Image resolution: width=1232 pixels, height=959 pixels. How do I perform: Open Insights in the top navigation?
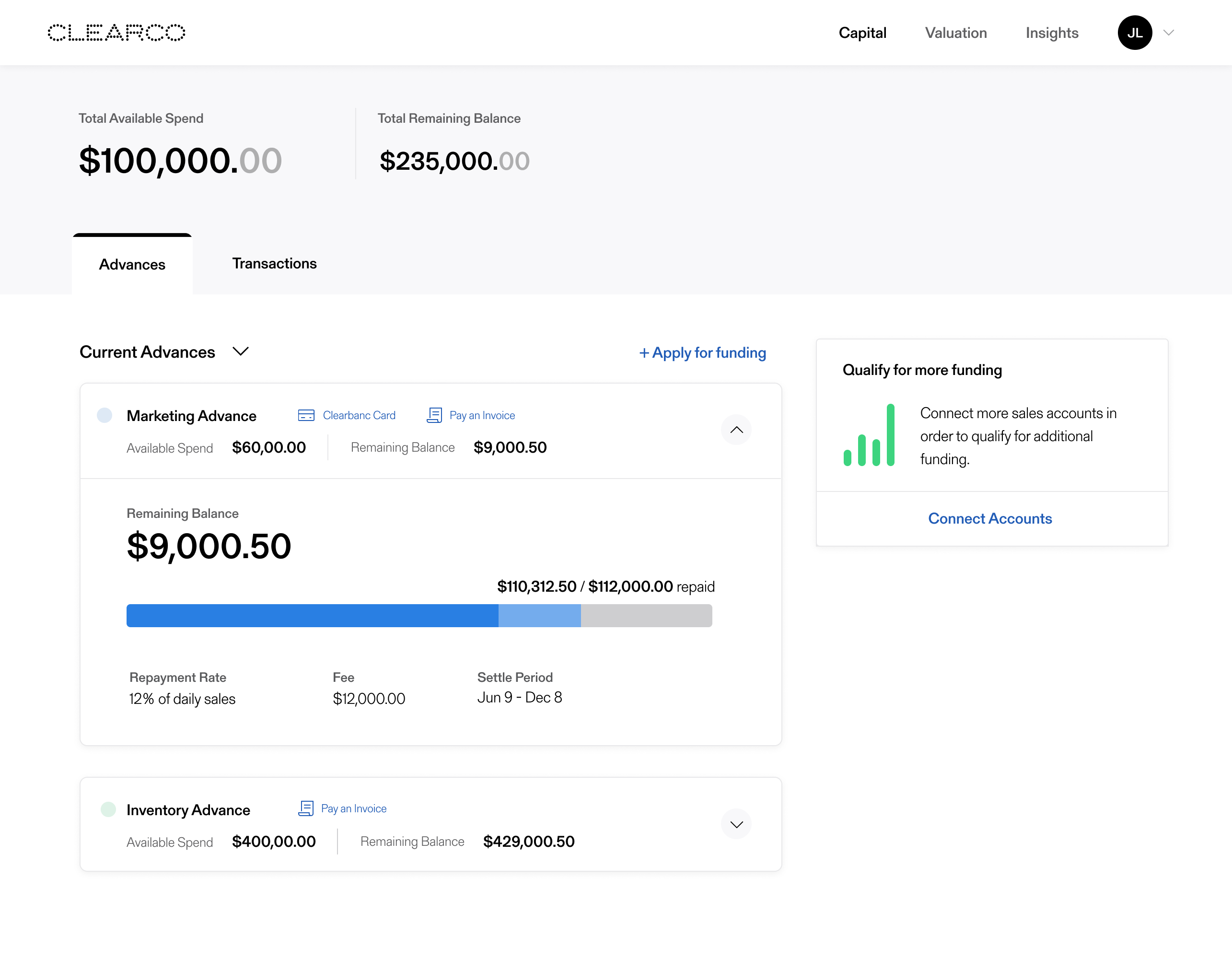[1051, 33]
